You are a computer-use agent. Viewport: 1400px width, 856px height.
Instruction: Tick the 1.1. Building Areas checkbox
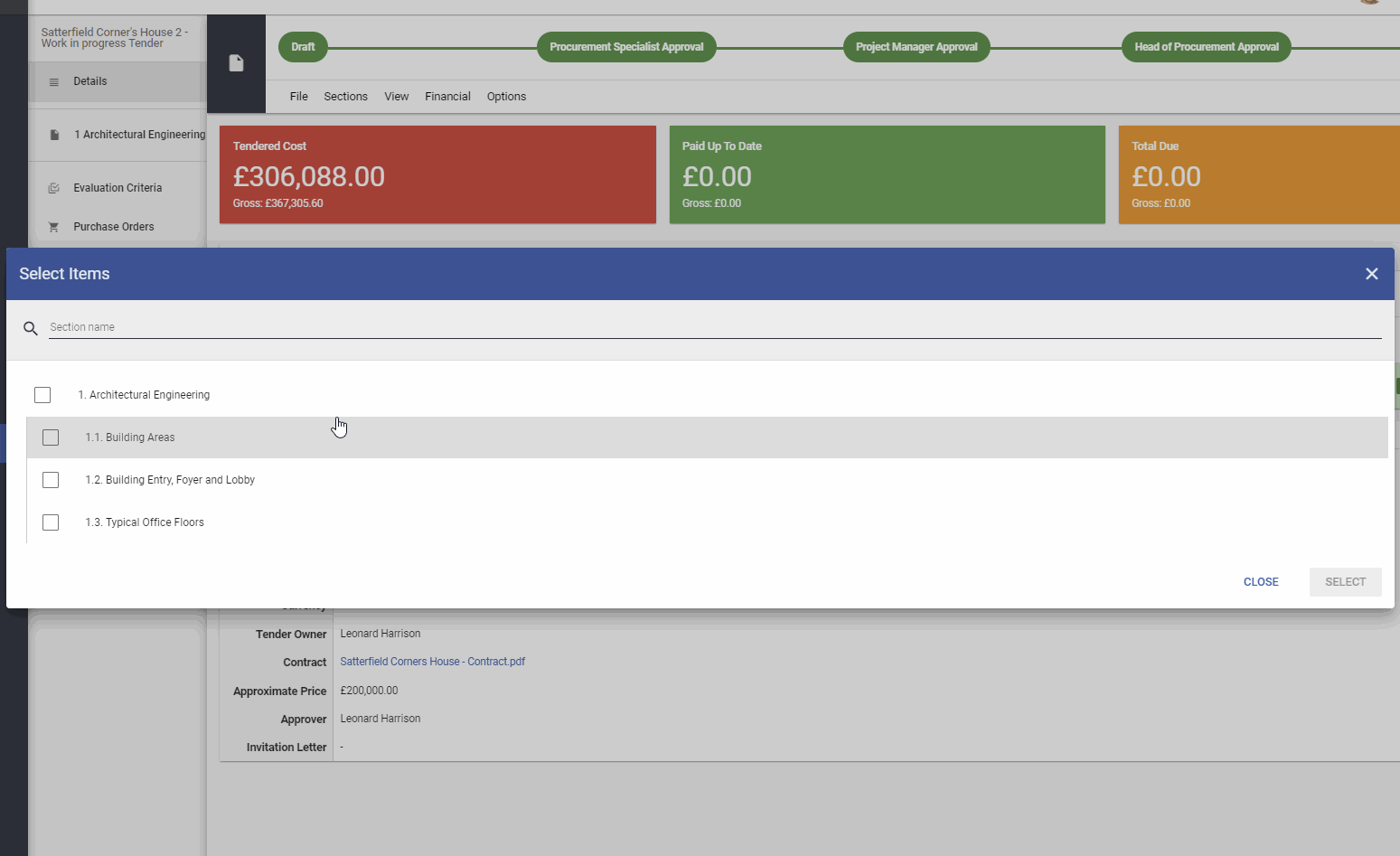(51, 437)
